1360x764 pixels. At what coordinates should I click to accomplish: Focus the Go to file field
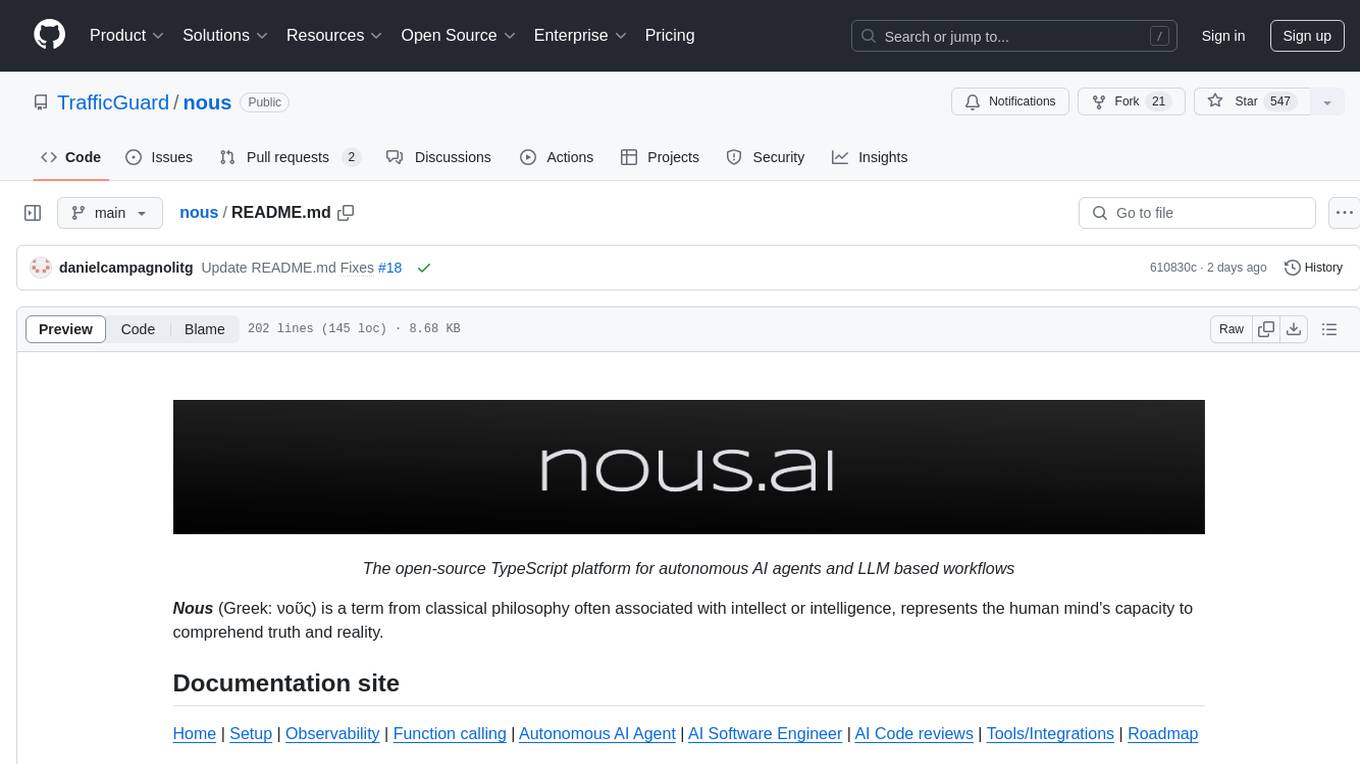[1197, 213]
